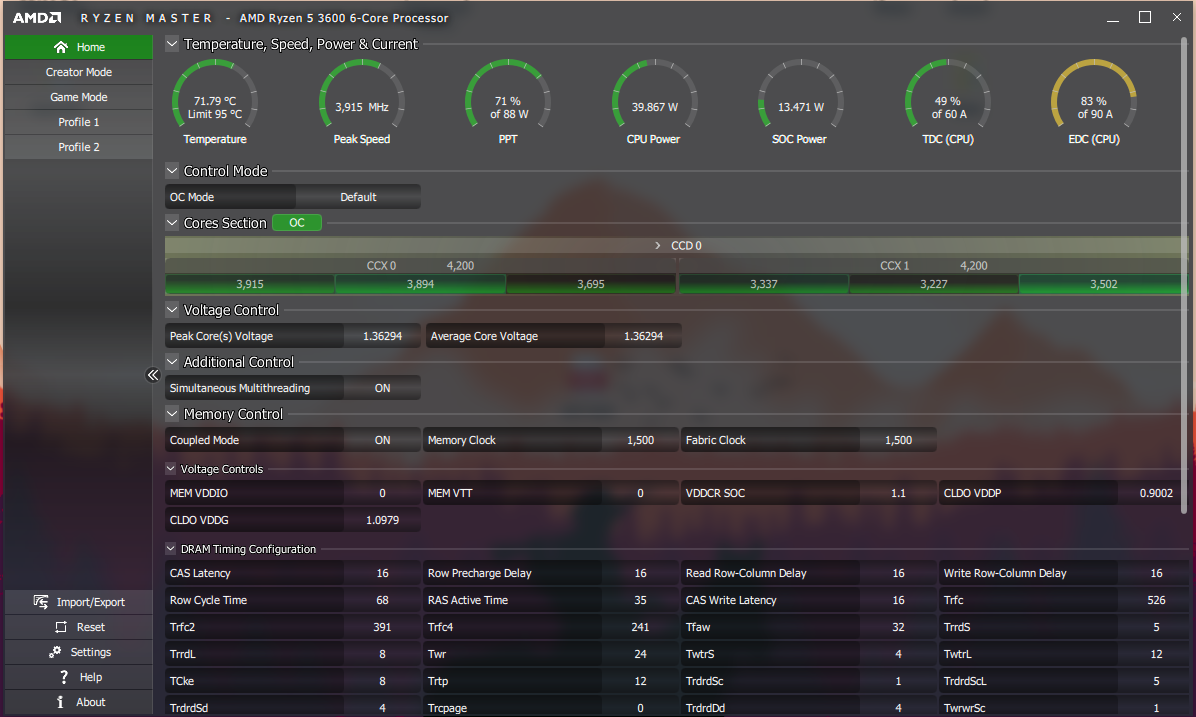The width and height of the screenshot is (1196, 717).
Task: Collapse the Control Mode section
Action: 172,171
